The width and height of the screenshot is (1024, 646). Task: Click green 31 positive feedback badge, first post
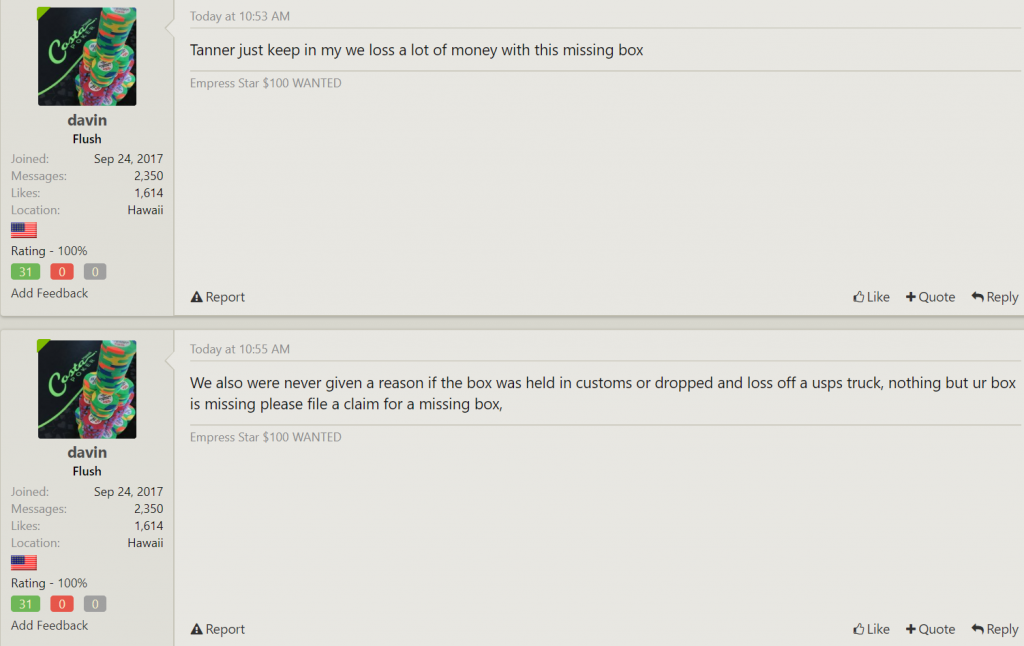click(25, 272)
